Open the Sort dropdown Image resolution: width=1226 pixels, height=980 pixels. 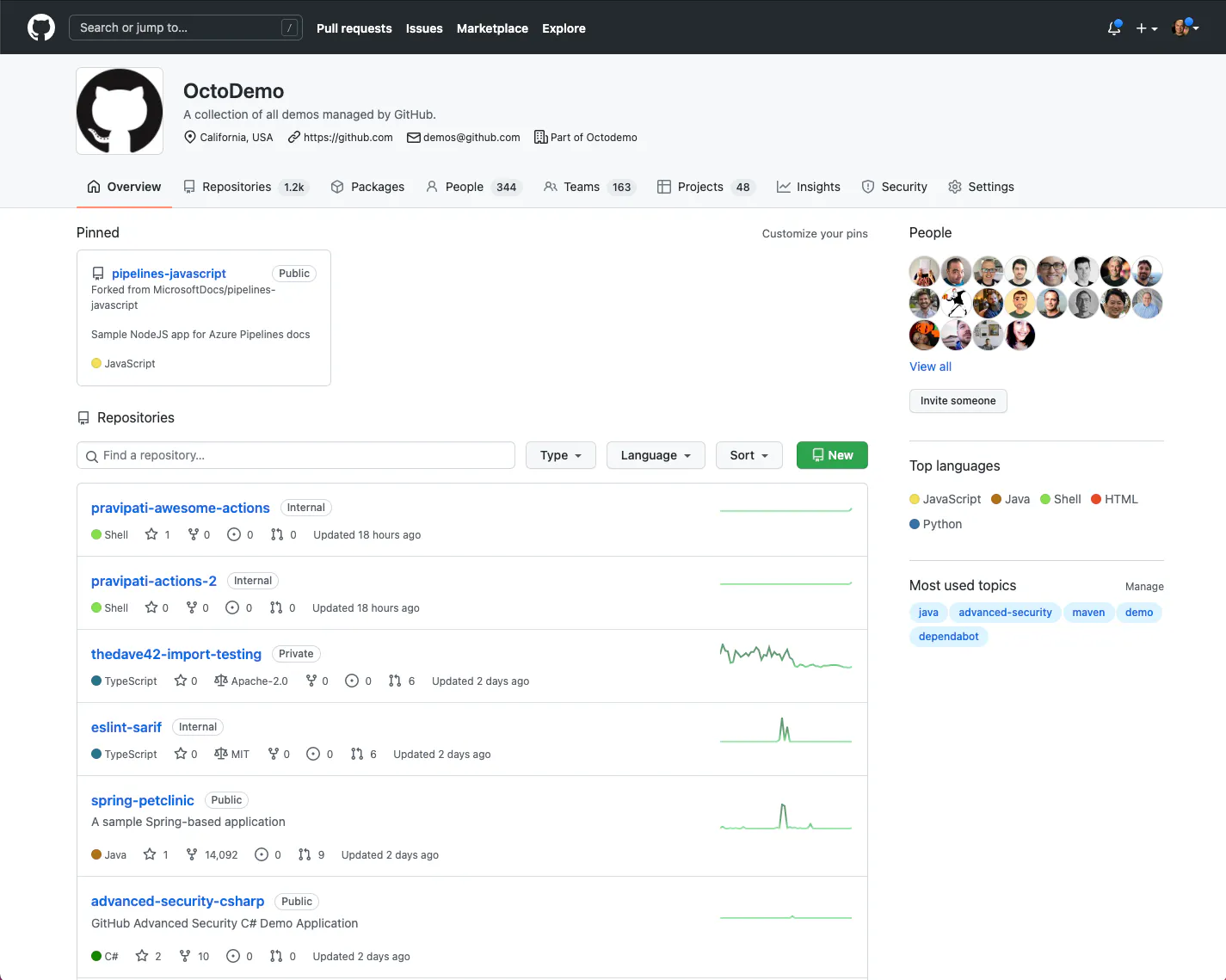point(749,455)
